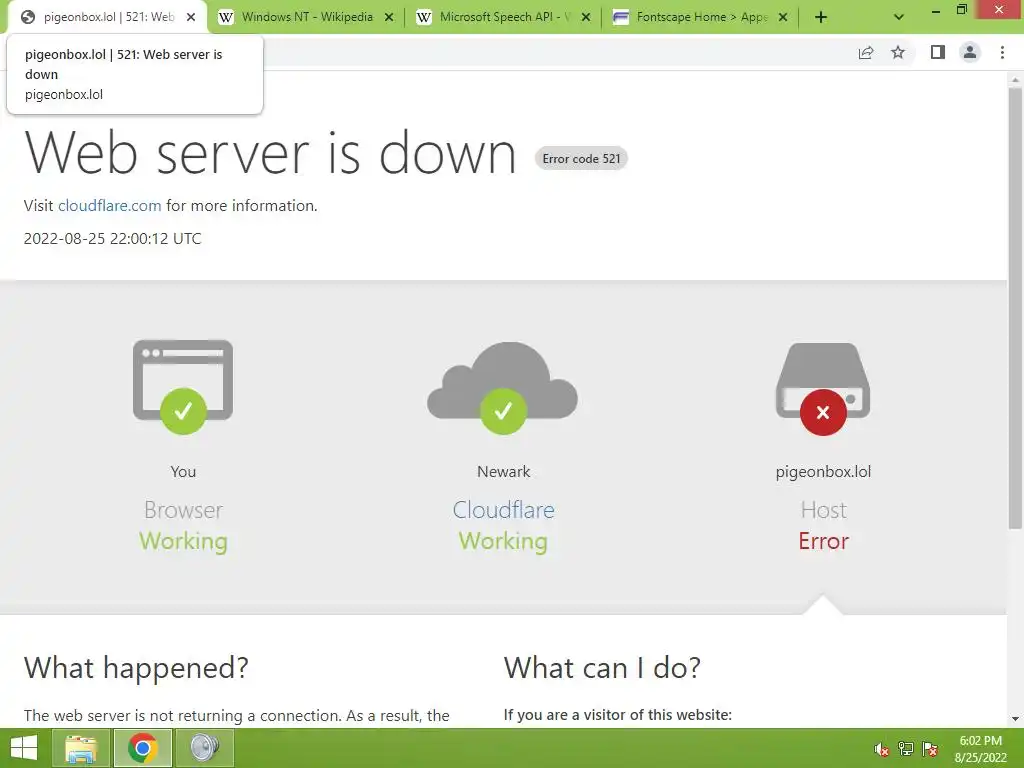This screenshot has height=768, width=1024.
Task: Bookmark this page with the star
Action: pyautogui.click(x=898, y=52)
